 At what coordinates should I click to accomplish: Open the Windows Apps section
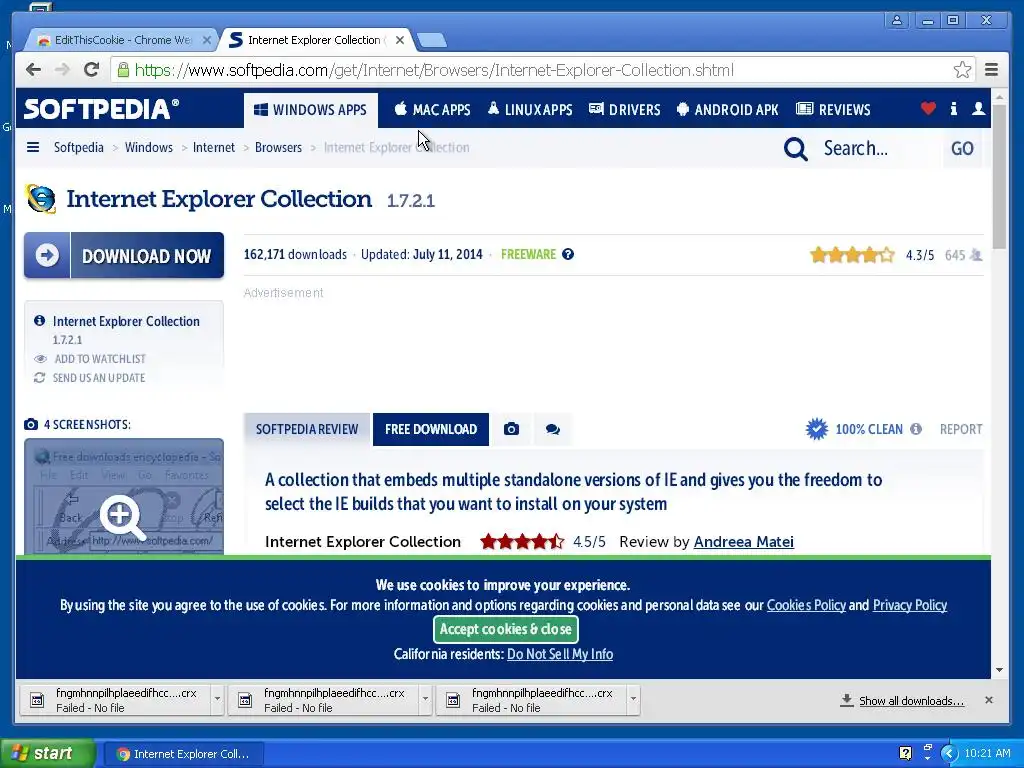[311, 110]
